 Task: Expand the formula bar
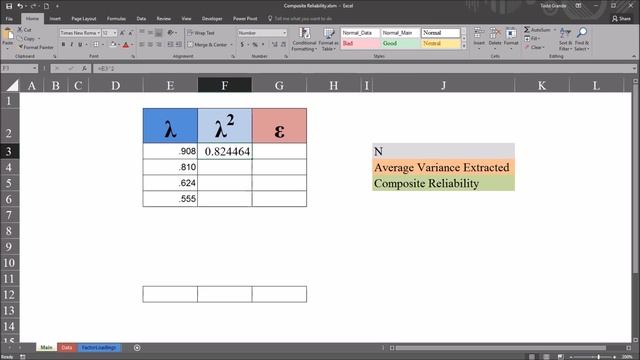[x=634, y=69]
